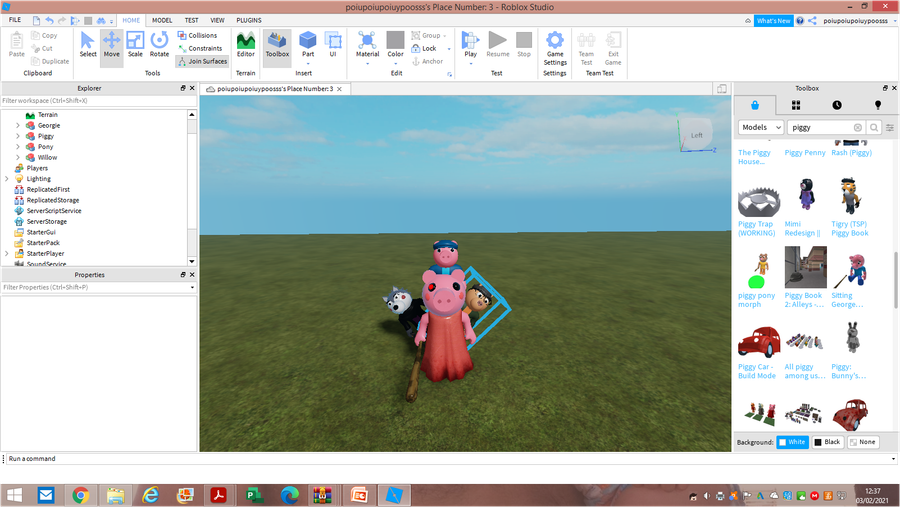The width and height of the screenshot is (900, 507).
Task: Open the FILE menu
Action: (15, 20)
